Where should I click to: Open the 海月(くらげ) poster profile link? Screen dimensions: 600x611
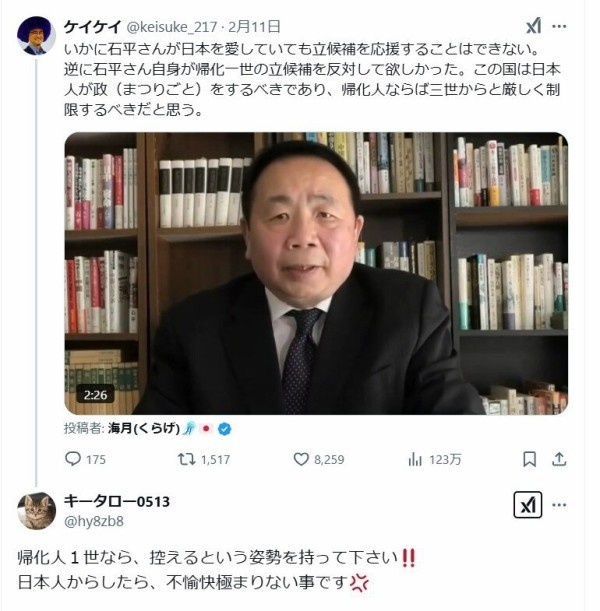pyautogui.click(x=143, y=429)
